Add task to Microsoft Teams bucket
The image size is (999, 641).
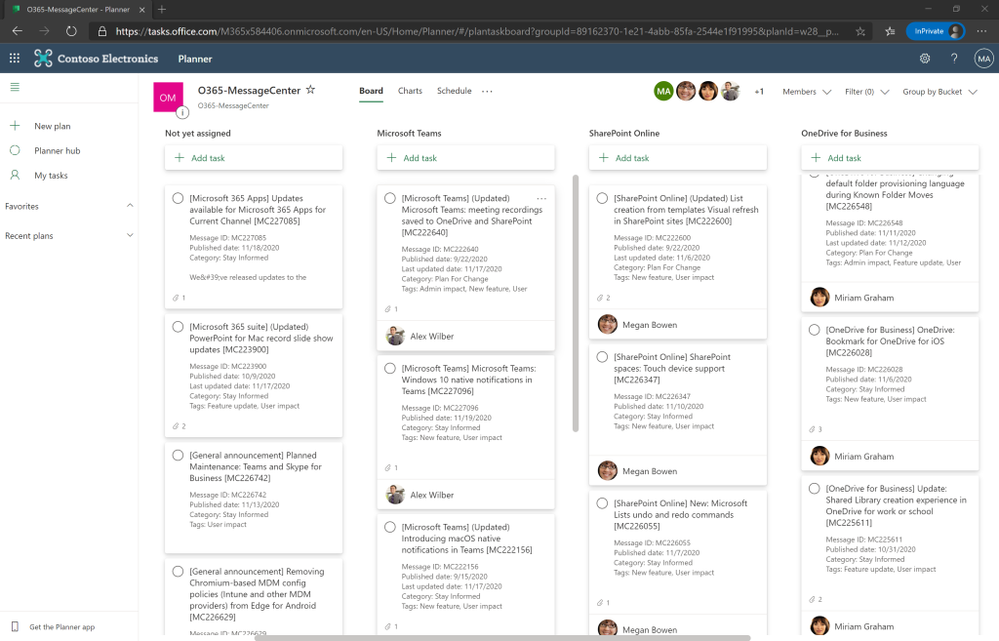coord(466,158)
